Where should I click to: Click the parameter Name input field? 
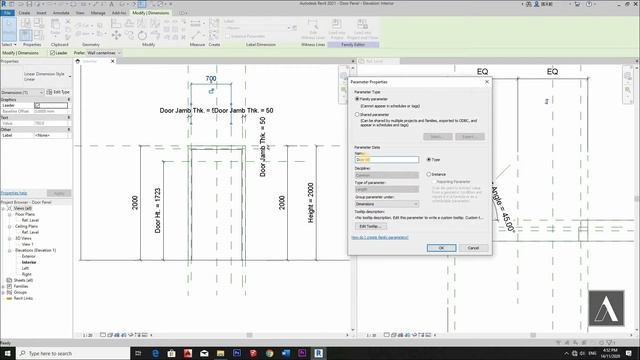387,160
